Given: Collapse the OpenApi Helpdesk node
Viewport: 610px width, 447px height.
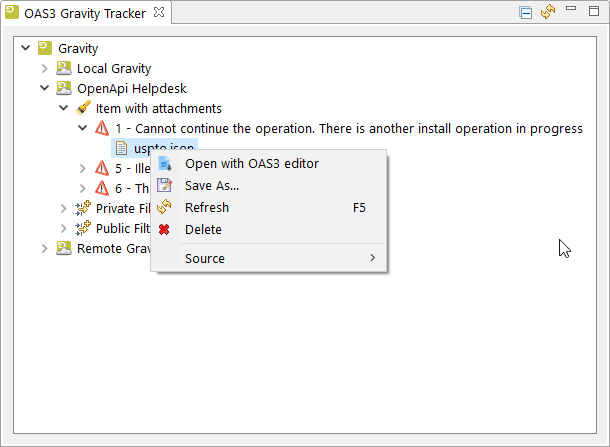Looking at the screenshot, I should point(45,88).
